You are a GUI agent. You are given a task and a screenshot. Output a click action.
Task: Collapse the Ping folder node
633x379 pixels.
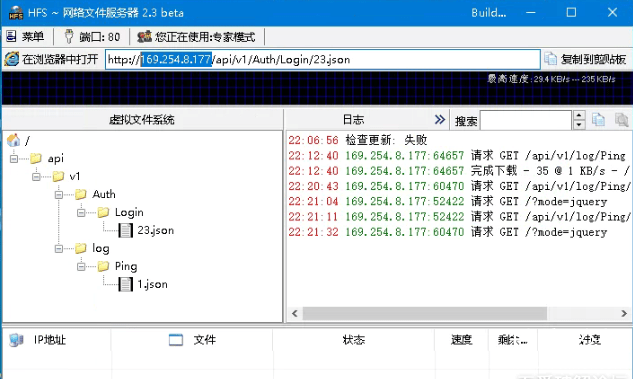pos(81,266)
